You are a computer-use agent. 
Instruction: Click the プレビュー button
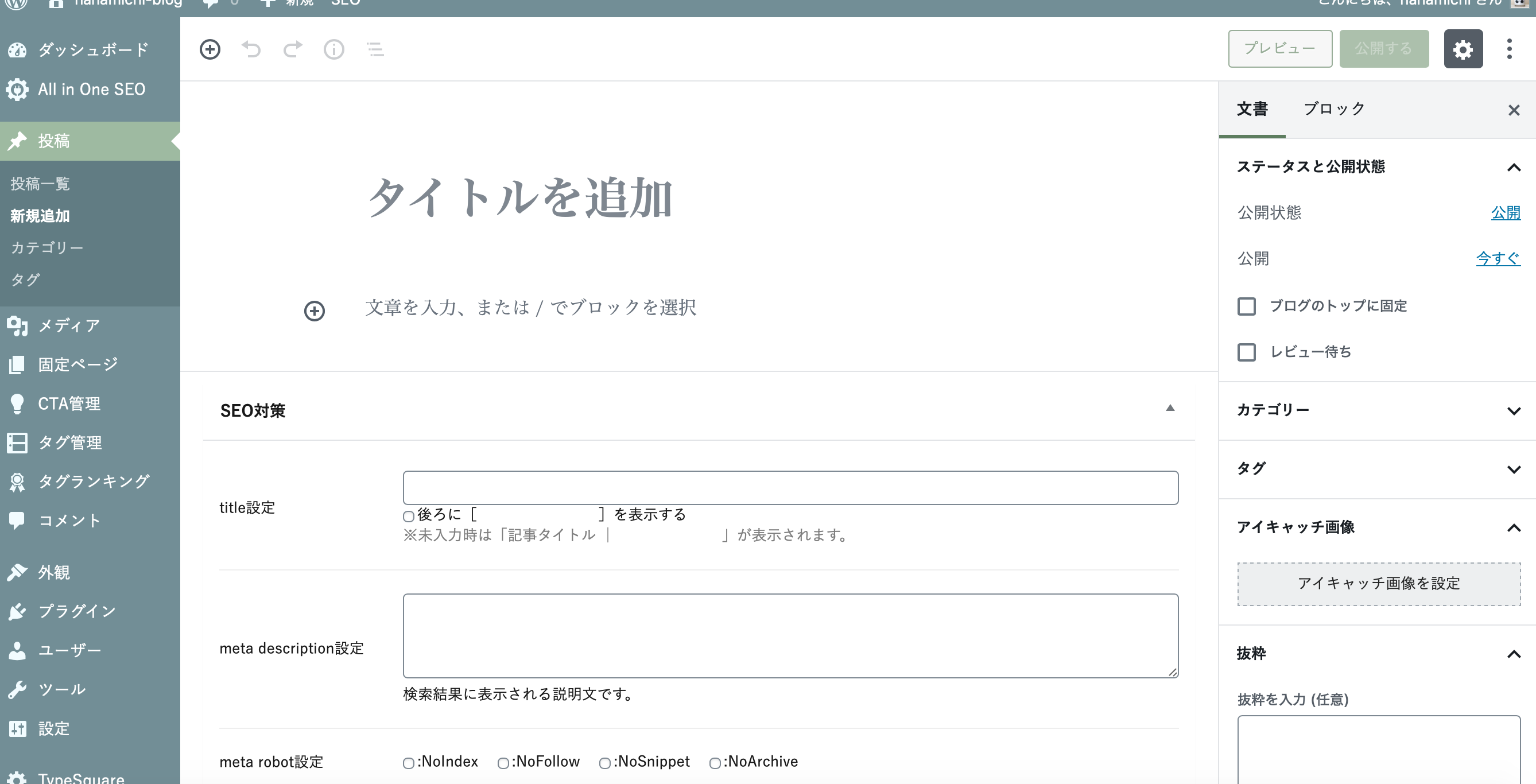point(1279,48)
